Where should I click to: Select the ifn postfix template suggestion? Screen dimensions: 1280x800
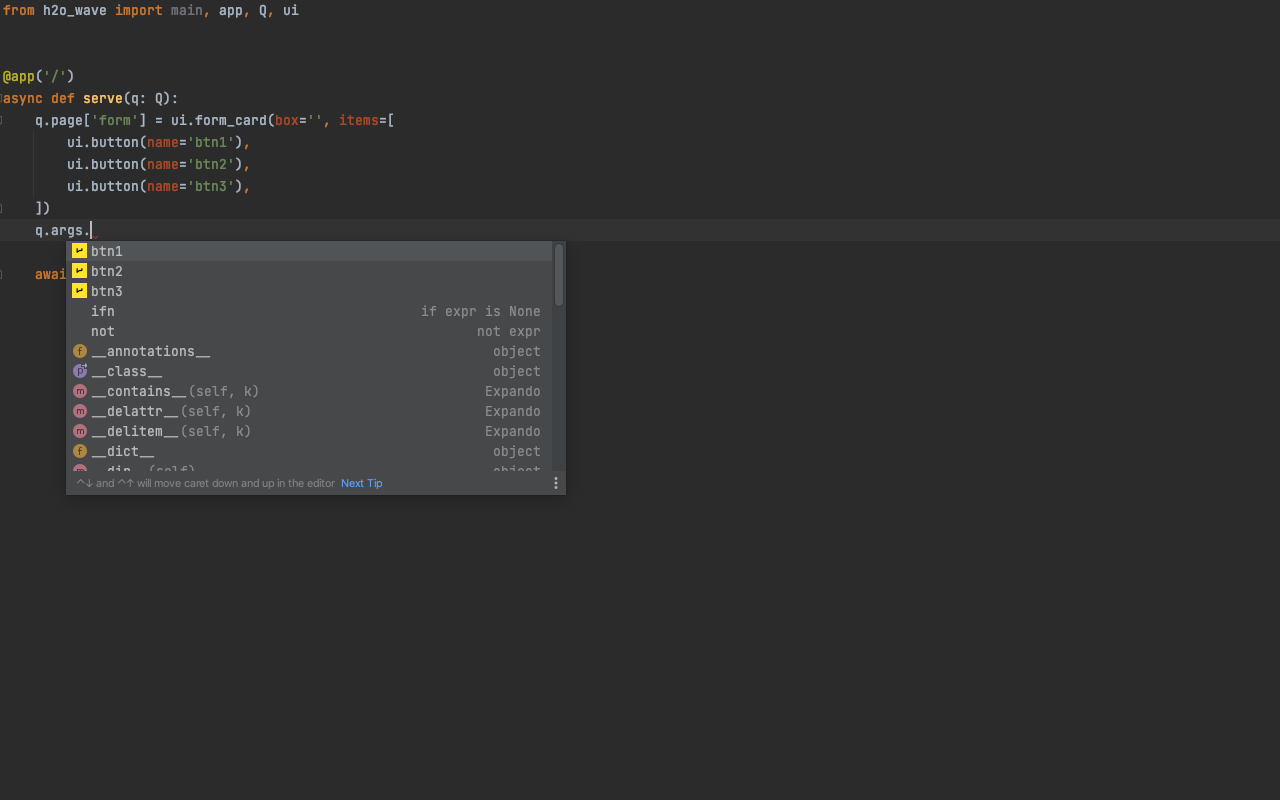click(103, 311)
